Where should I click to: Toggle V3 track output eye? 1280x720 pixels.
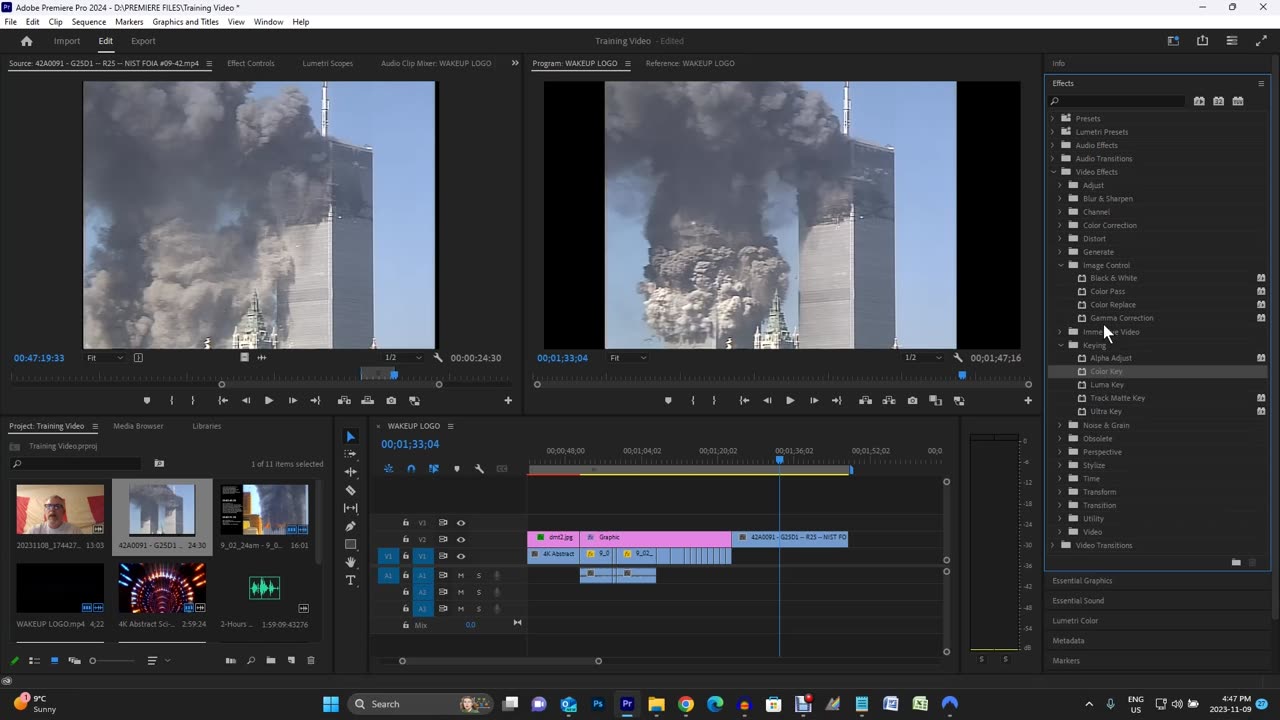[x=461, y=522]
